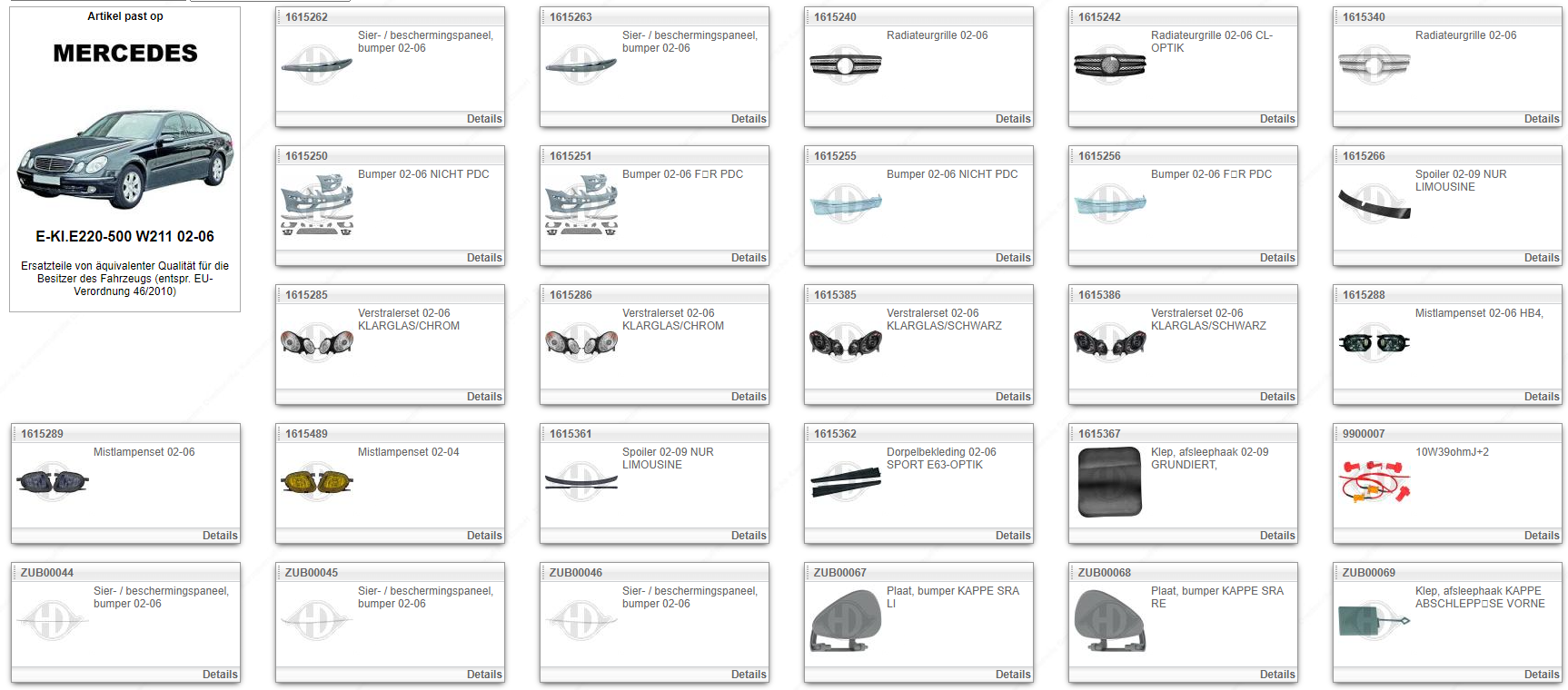Click description 'Plaat, bumper KAPPE SRA LI'
1568x690 pixels.
coord(953,597)
